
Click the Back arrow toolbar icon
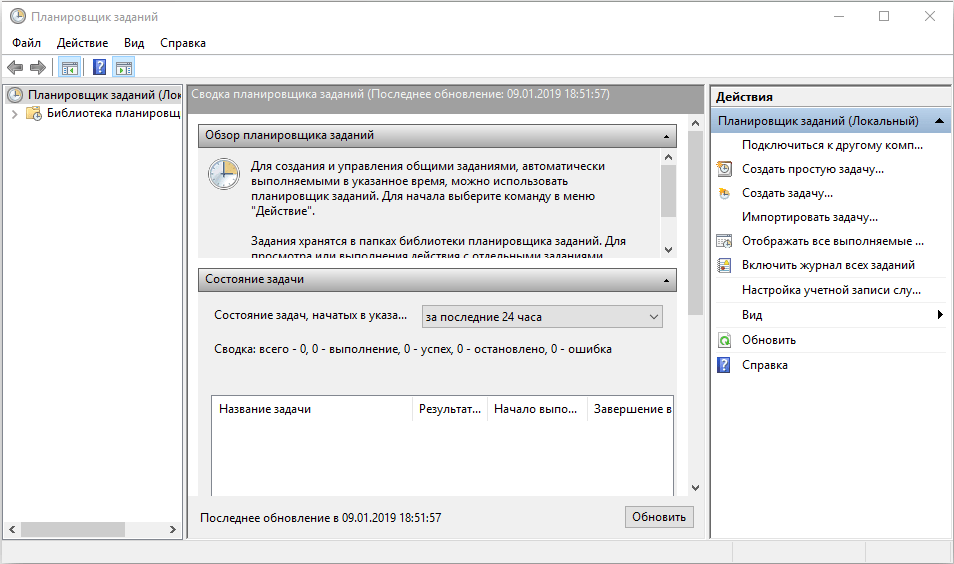point(15,68)
